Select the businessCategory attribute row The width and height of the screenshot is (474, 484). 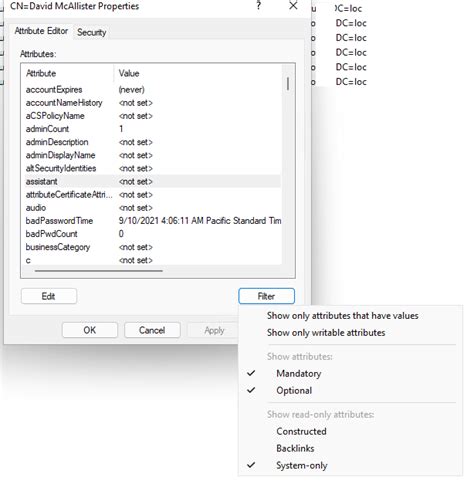click(153, 247)
